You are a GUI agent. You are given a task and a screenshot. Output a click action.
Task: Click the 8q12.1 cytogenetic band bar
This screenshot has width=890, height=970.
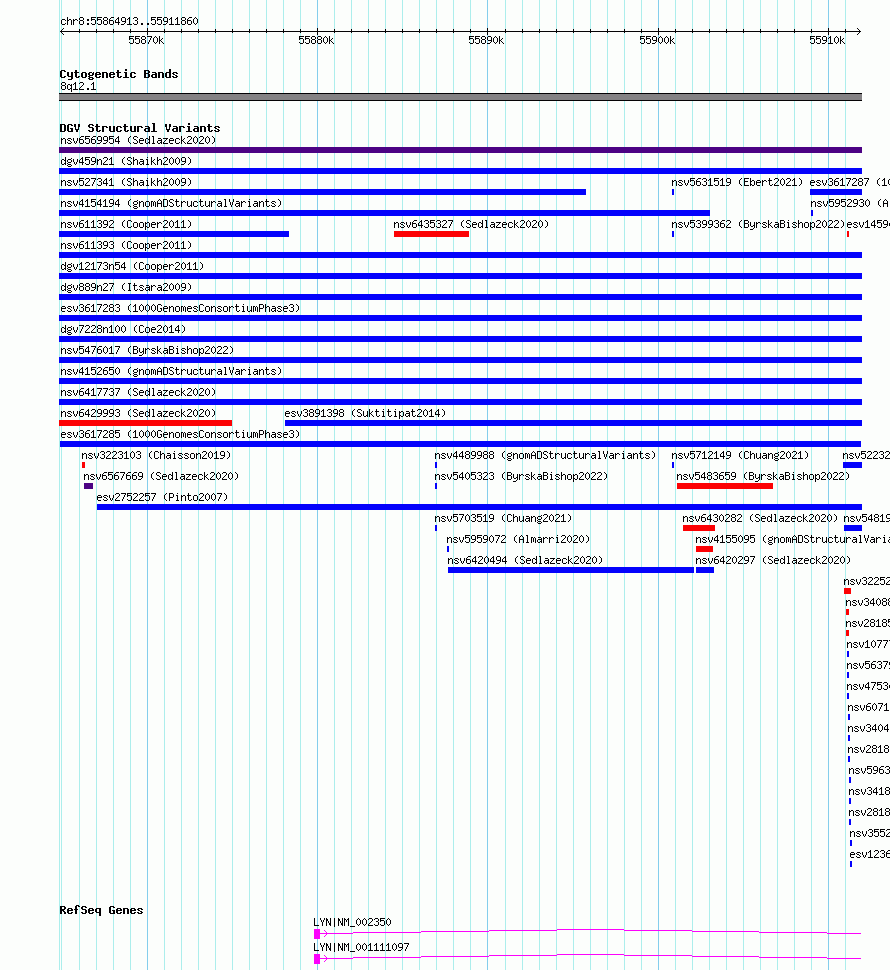pos(460,97)
